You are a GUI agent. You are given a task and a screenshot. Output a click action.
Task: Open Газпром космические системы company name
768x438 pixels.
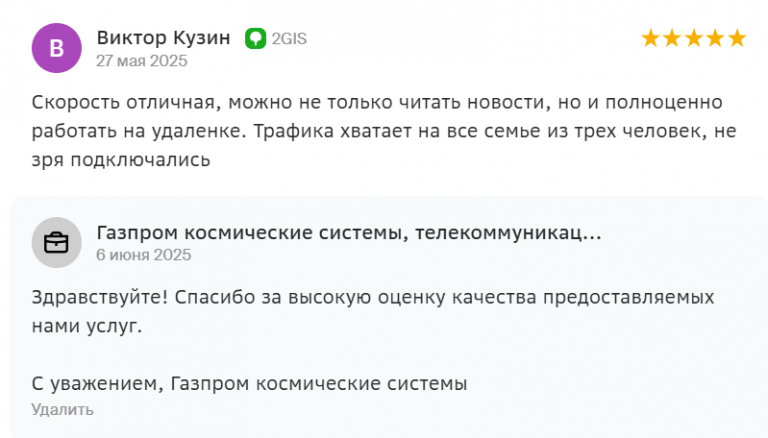click(x=349, y=233)
